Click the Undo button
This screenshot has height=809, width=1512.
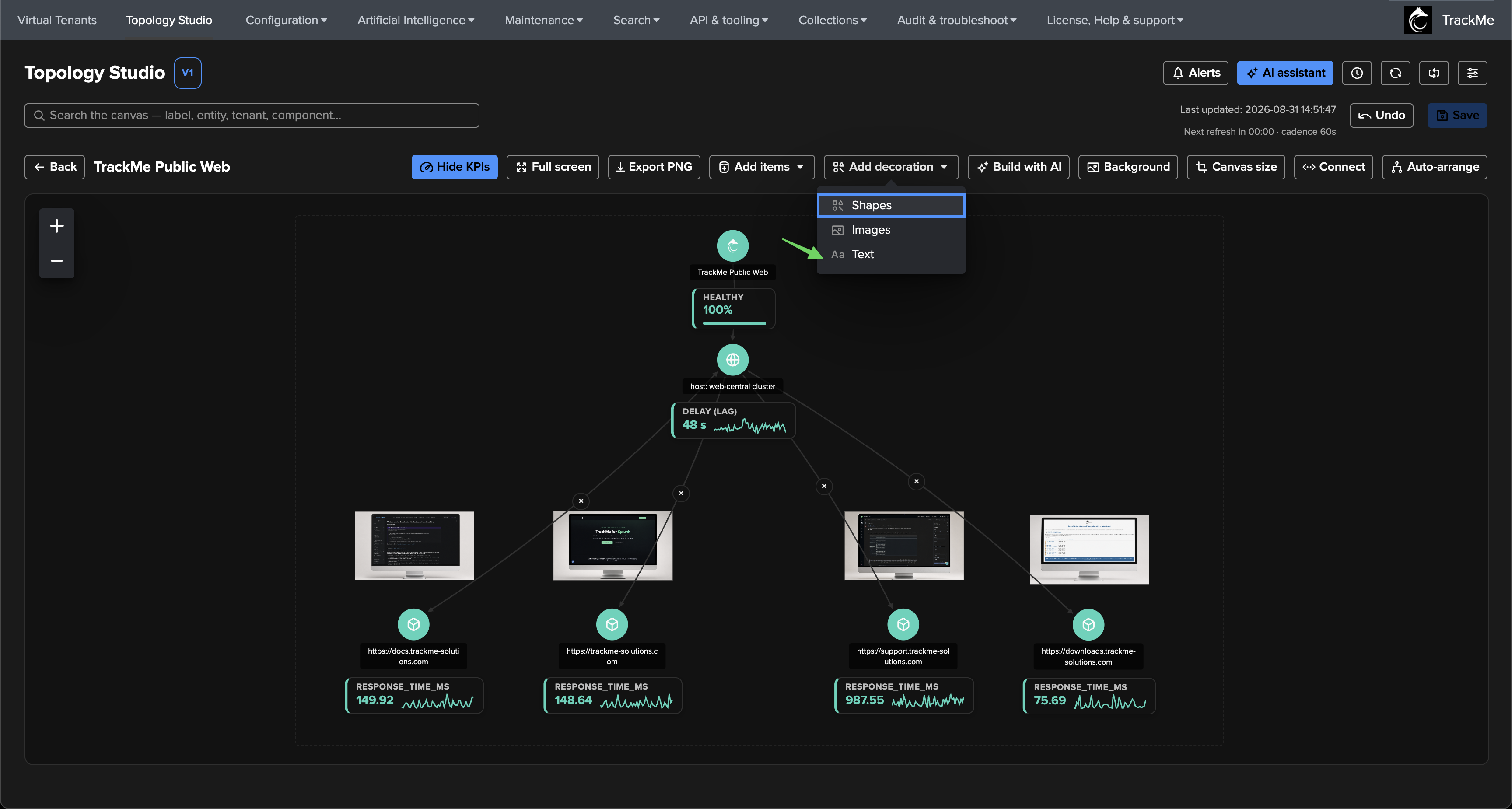(1382, 116)
